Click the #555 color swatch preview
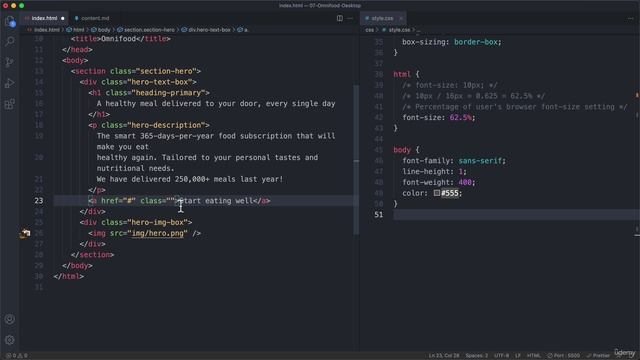The width and height of the screenshot is (640, 360). [x=437, y=193]
